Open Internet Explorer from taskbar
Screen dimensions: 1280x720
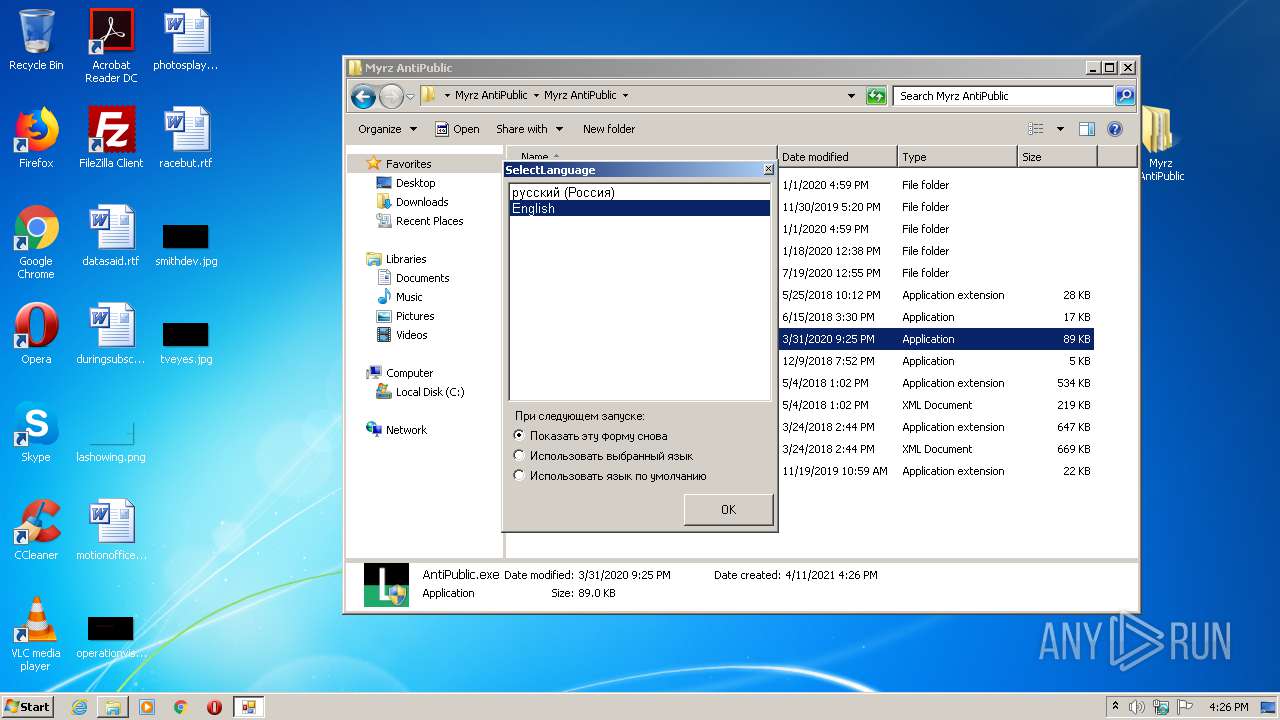point(79,707)
